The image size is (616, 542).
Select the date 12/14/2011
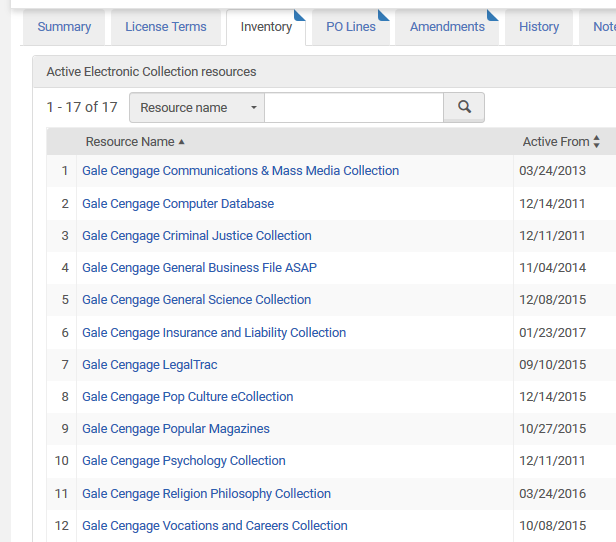[x=552, y=204]
